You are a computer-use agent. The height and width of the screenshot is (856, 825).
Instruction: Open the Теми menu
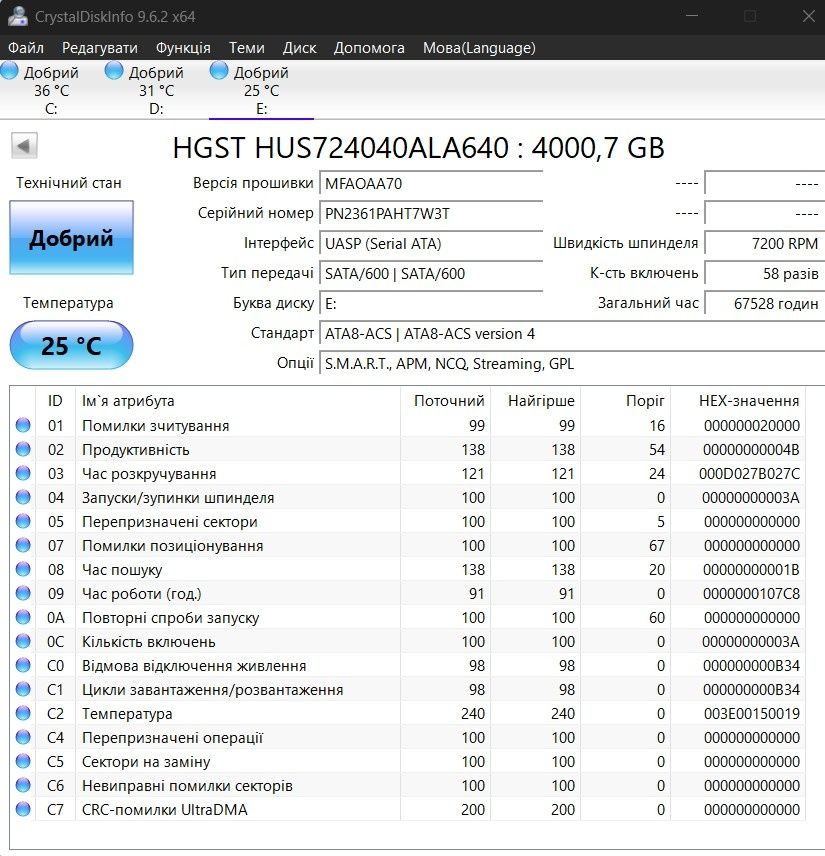(x=246, y=48)
